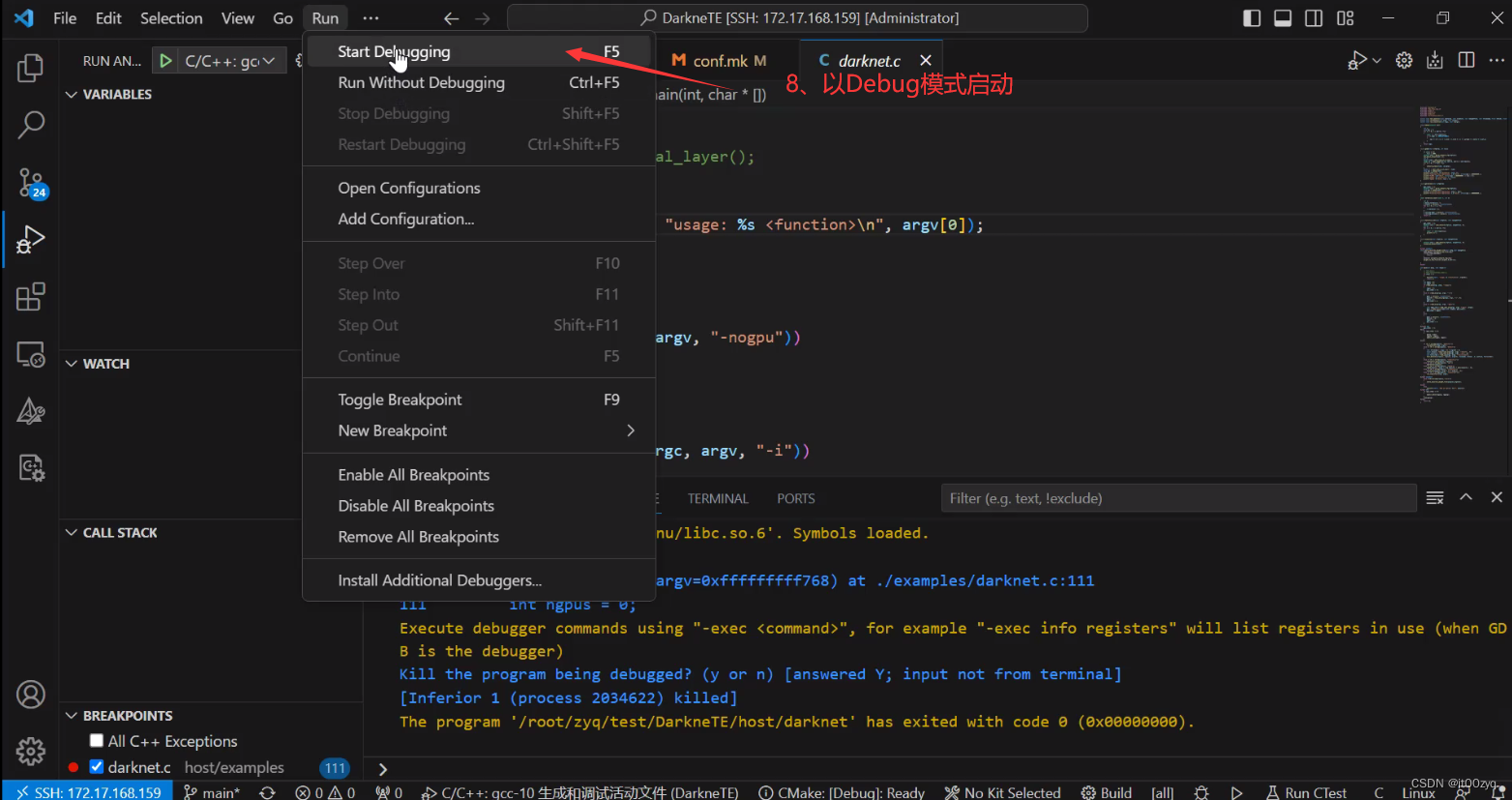Open the run/debug file dropdown in editor toolbar
This screenshot has height=800, width=1512.
[x=1377, y=60]
